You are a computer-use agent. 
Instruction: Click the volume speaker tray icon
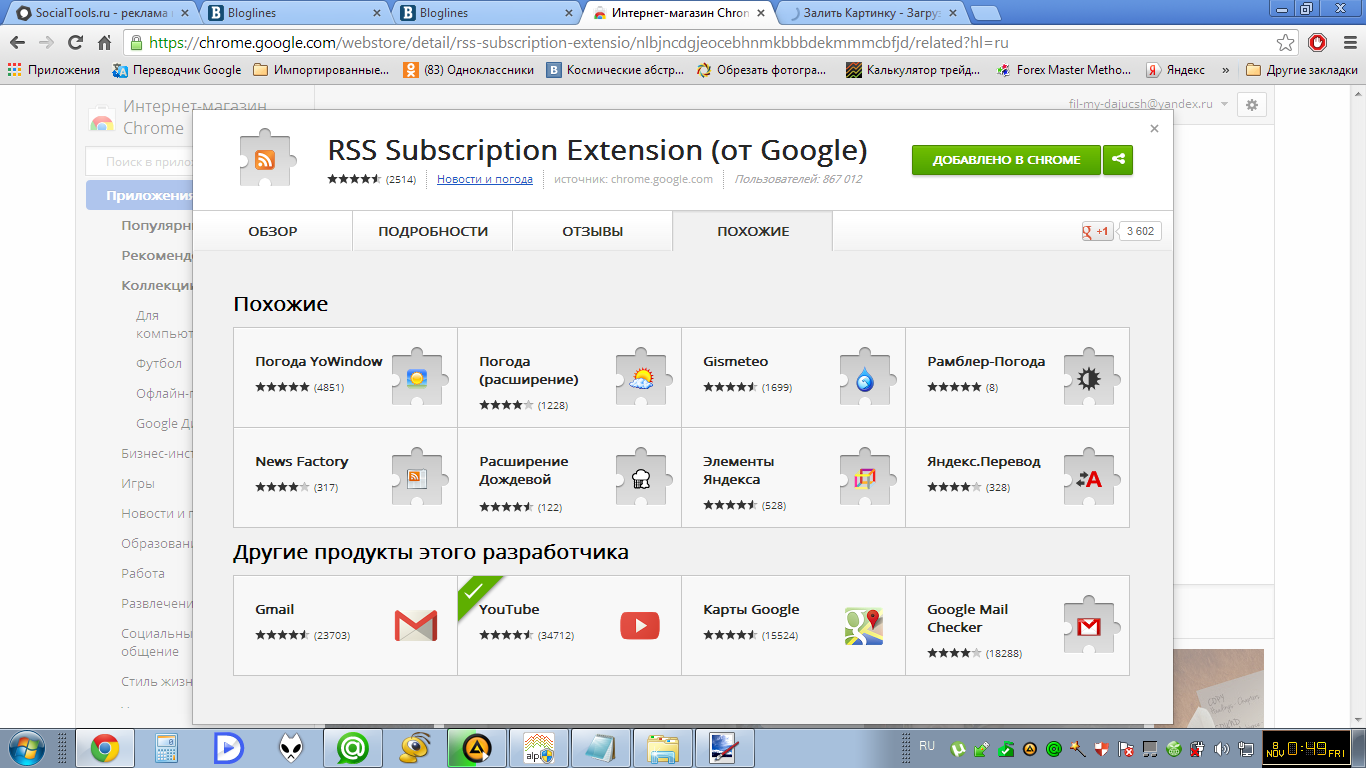(1221, 748)
